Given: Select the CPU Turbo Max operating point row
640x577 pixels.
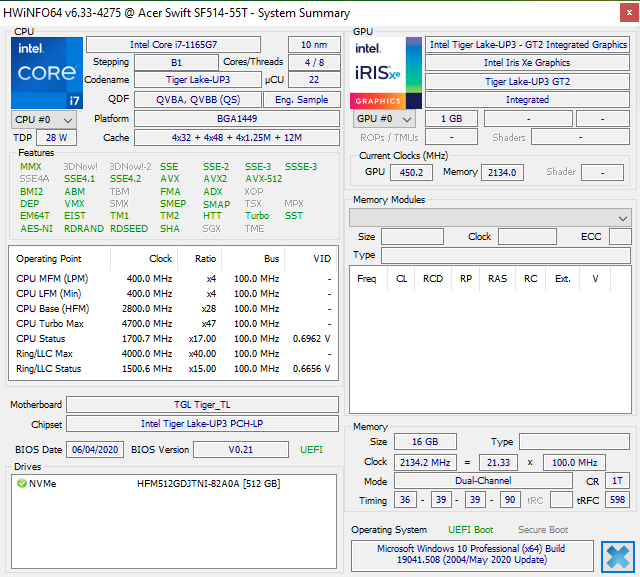Looking at the screenshot, I should click(172, 324).
